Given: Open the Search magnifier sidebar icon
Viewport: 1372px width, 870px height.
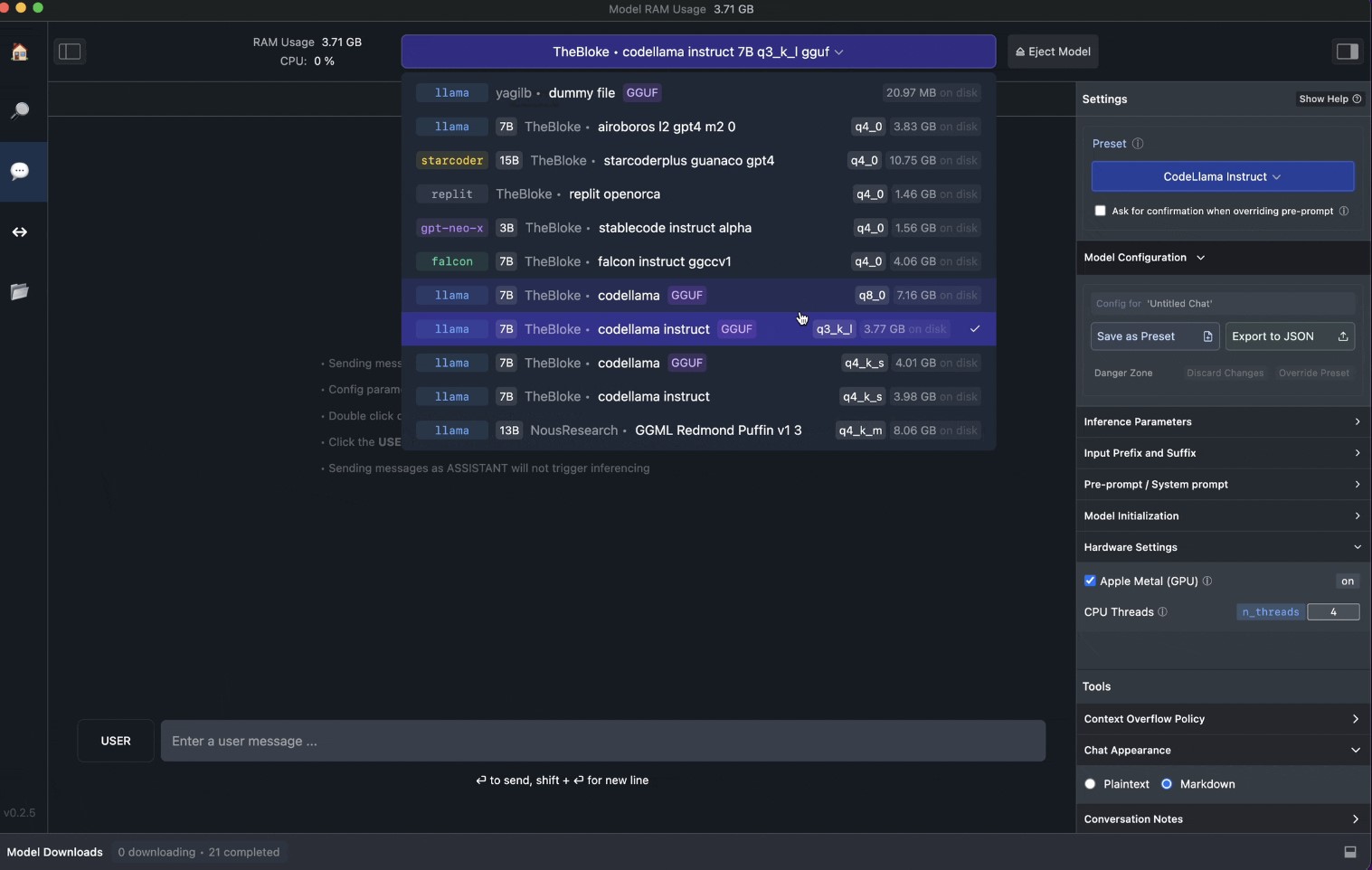Looking at the screenshot, I should point(20,111).
